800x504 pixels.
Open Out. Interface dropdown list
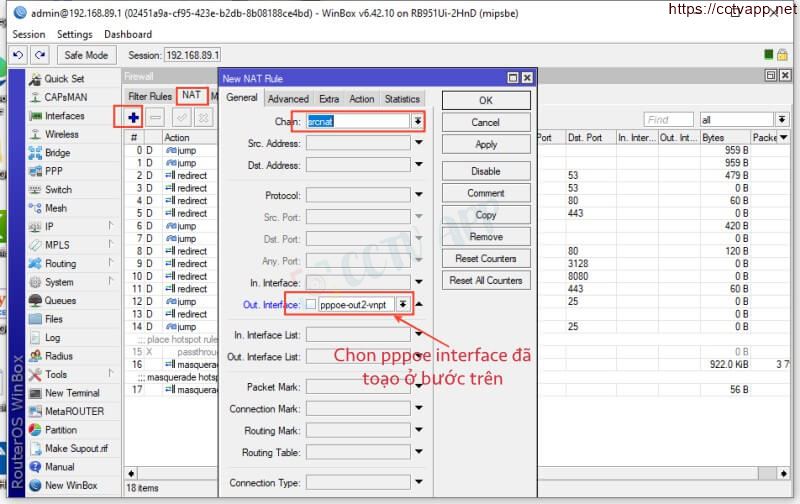[403, 304]
